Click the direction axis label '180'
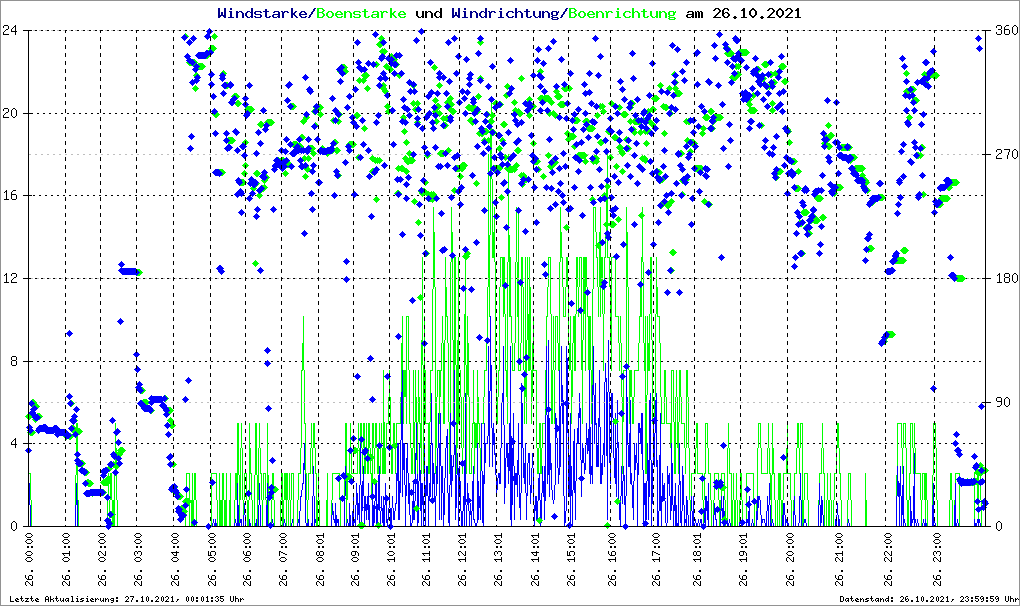This screenshot has width=1020, height=606. pos(1006,278)
